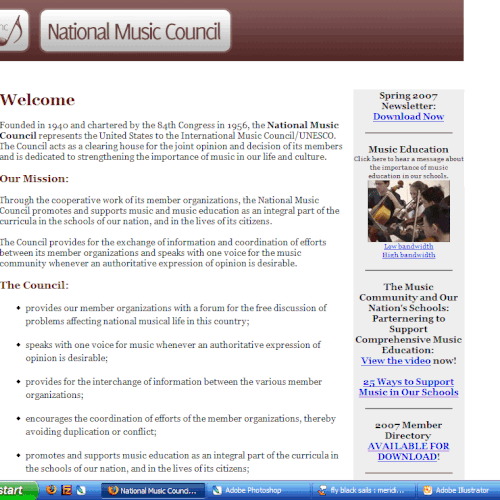This screenshot has height=500, width=500.
Task: Switch to Adobe Photoshop taskbar button
Action: click(x=258, y=490)
